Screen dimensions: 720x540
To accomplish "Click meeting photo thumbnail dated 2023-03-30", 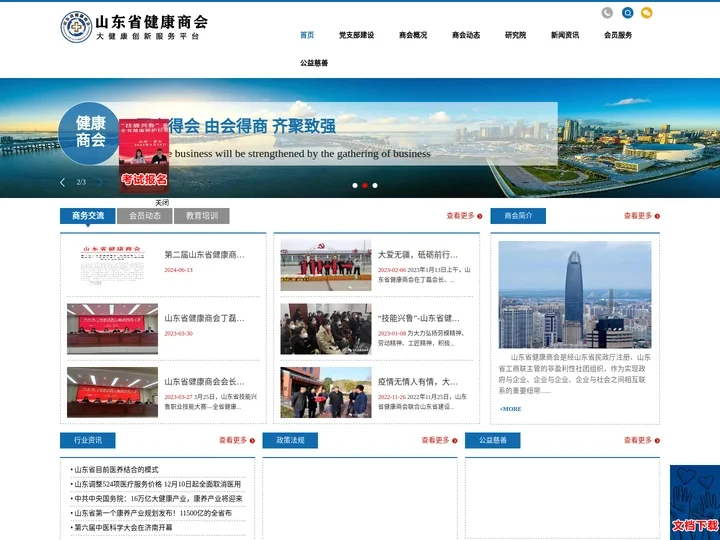I will (112, 329).
